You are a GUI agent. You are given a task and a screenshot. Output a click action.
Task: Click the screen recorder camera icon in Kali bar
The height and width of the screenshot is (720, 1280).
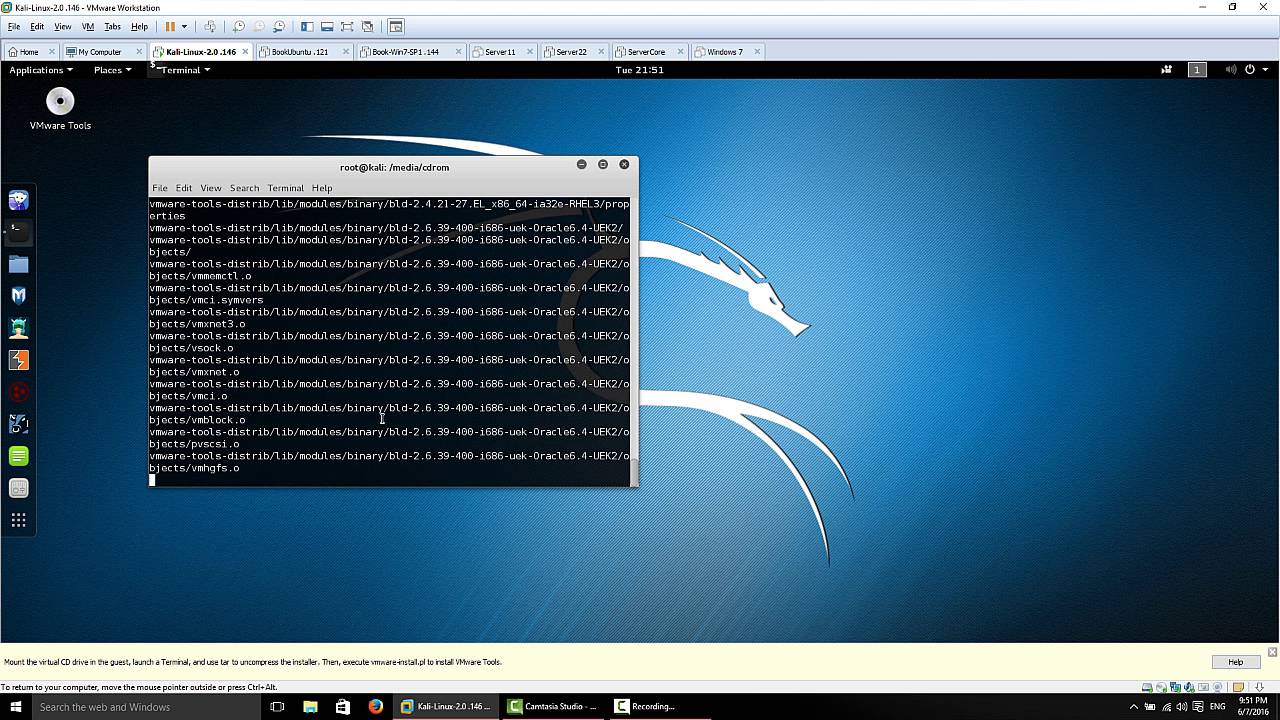1166,70
